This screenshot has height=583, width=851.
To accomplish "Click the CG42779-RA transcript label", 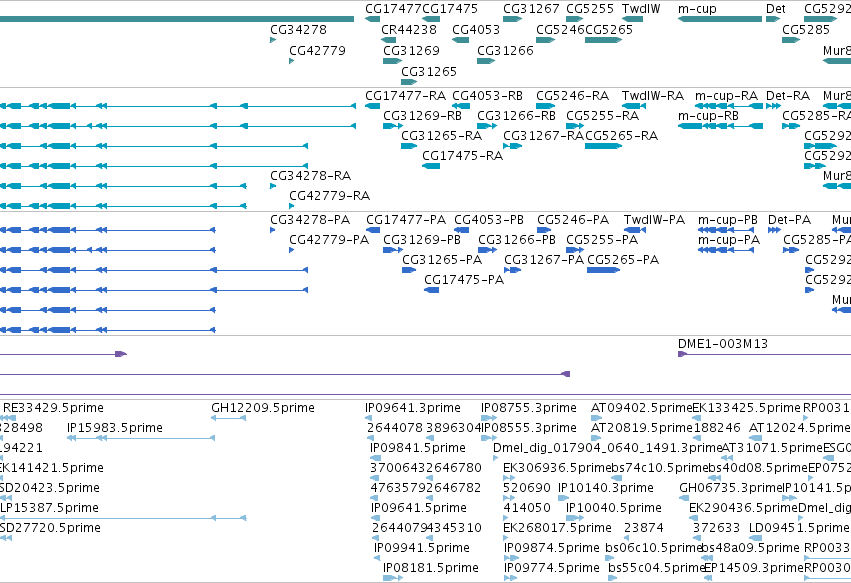I will [x=329, y=195].
